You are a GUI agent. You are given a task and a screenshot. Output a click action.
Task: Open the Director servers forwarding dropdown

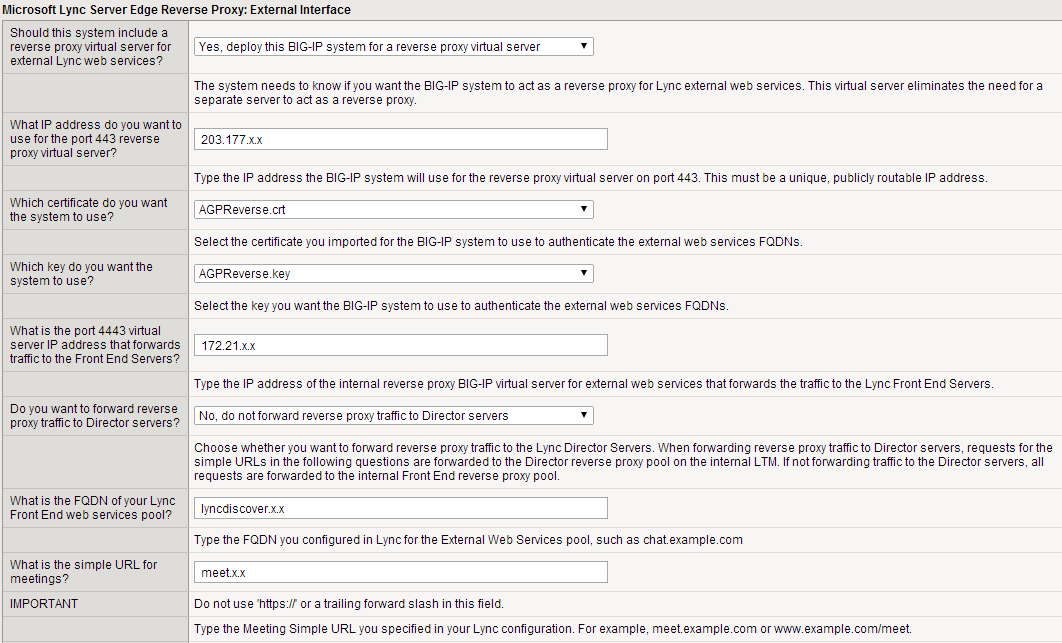[393, 416]
